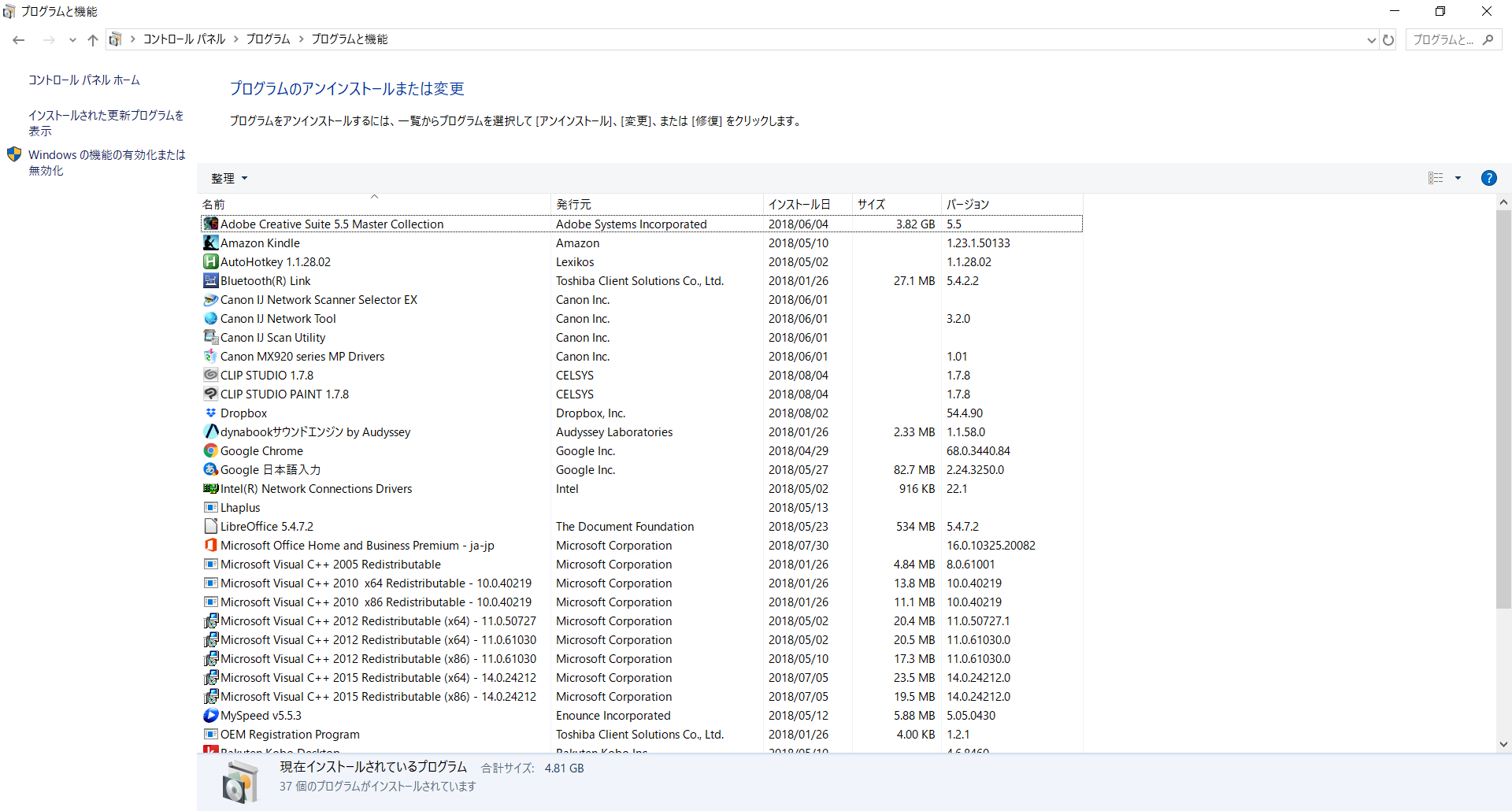
Task: Click the Bluetooth(R) Link icon
Action: coord(210,281)
